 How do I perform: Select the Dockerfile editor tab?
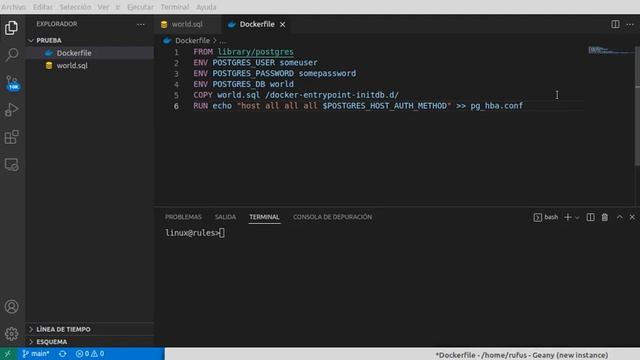pyautogui.click(x=257, y=24)
